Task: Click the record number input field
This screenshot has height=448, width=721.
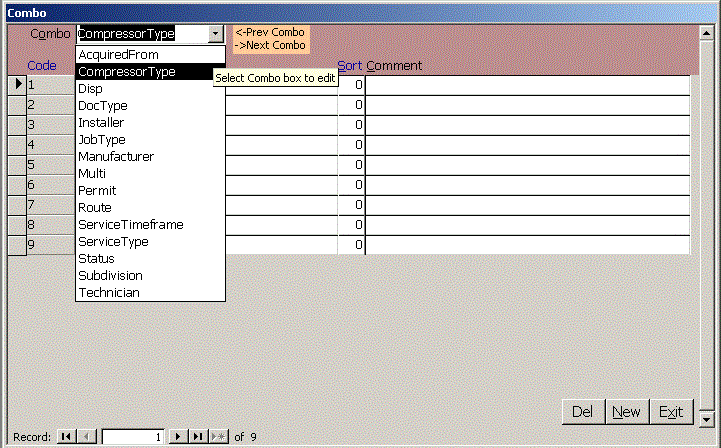Action: tap(134, 437)
